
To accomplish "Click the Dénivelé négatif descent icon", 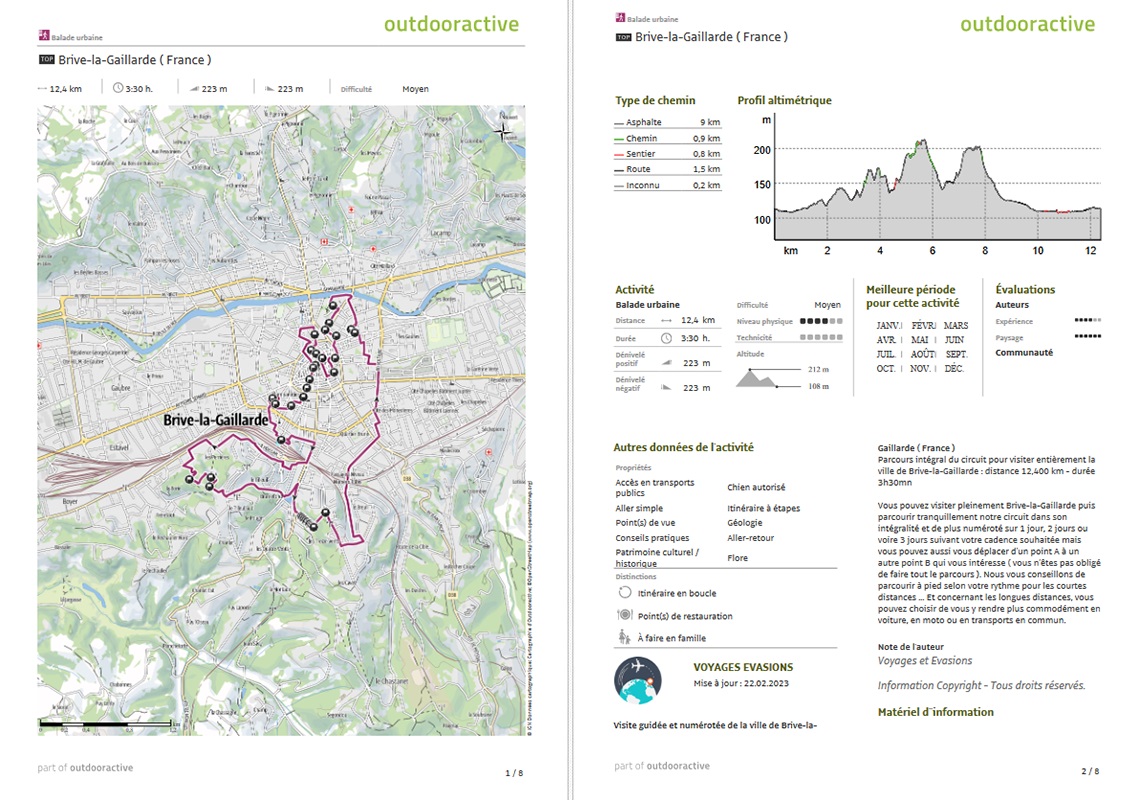I will coord(666,387).
